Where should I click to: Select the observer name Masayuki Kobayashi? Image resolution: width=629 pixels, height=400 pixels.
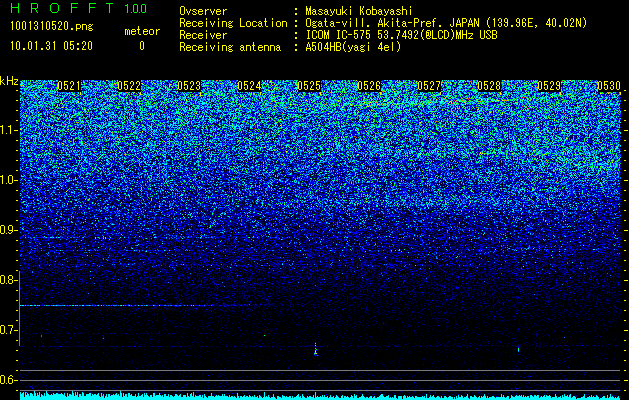[359, 12]
